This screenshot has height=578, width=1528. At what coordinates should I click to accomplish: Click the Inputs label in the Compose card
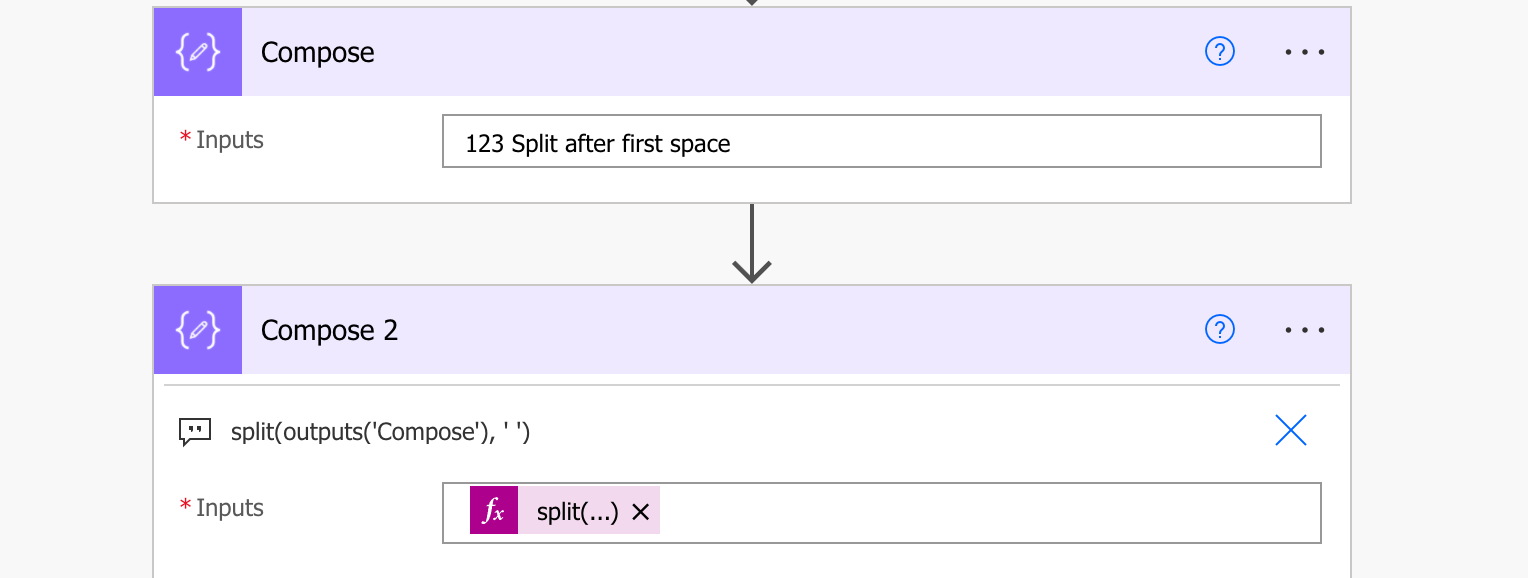click(x=229, y=140)
